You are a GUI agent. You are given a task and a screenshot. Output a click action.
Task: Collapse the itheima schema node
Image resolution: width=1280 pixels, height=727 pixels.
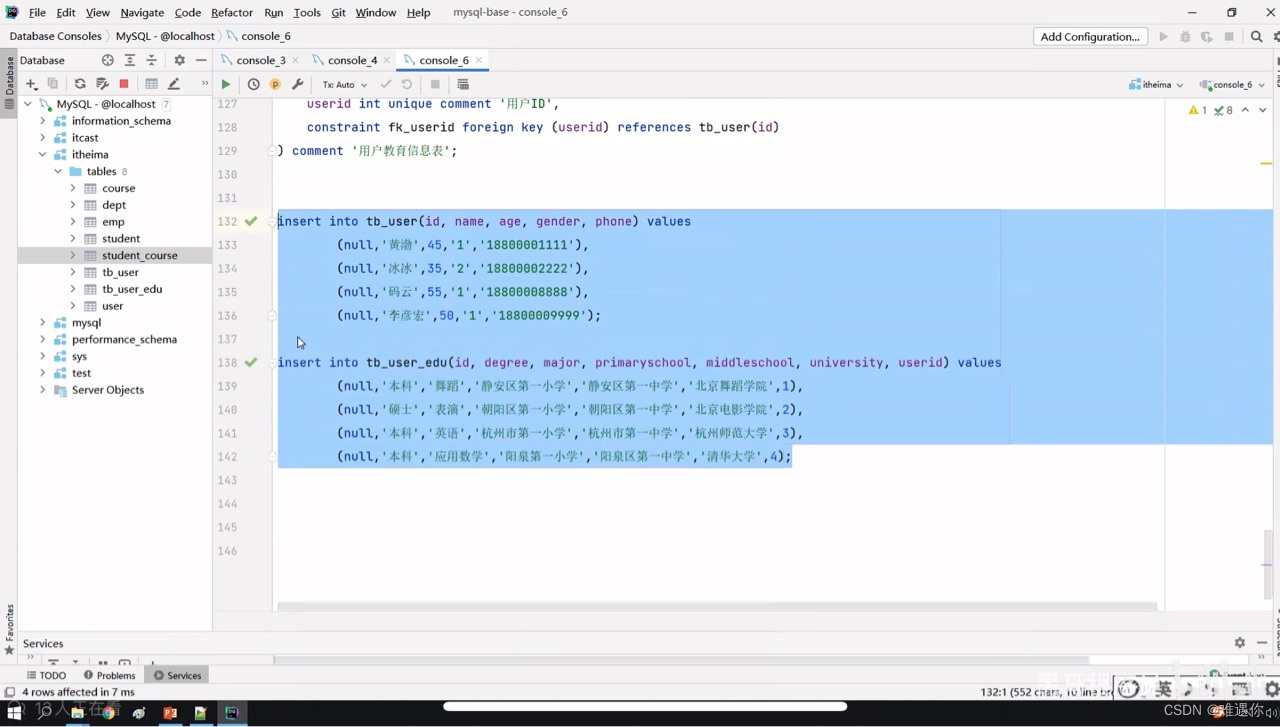coord(43,155)
